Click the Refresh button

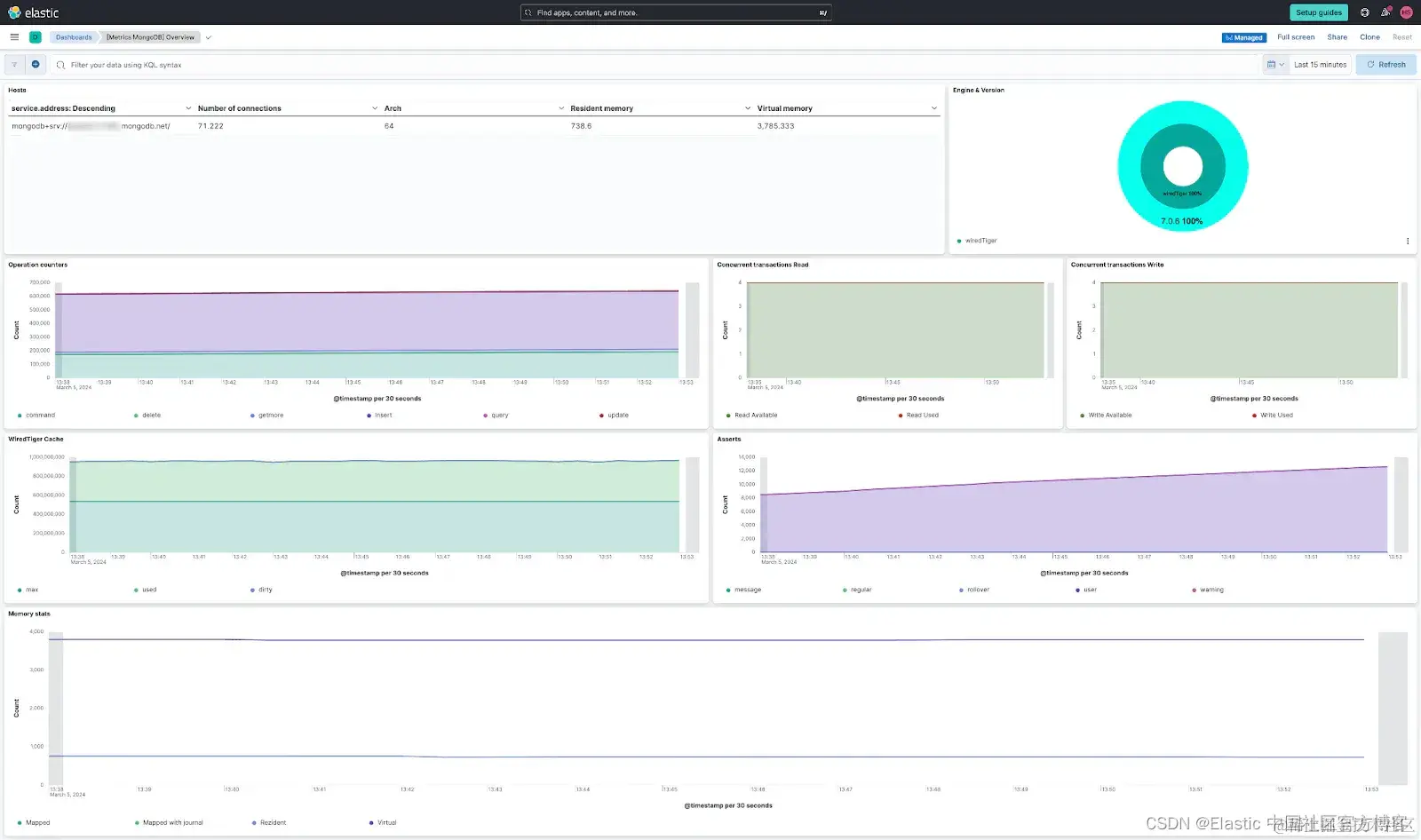click(x=1385, y=65)
